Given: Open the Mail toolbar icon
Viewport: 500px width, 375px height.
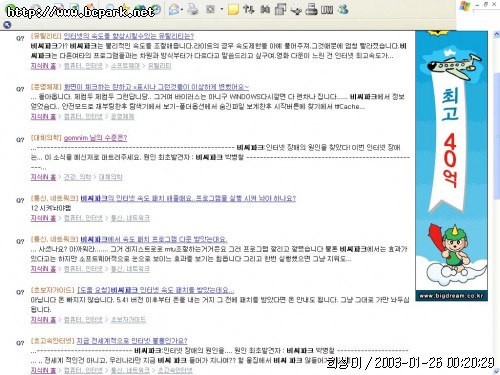Looking at the screenshot, I should point(174,9).
